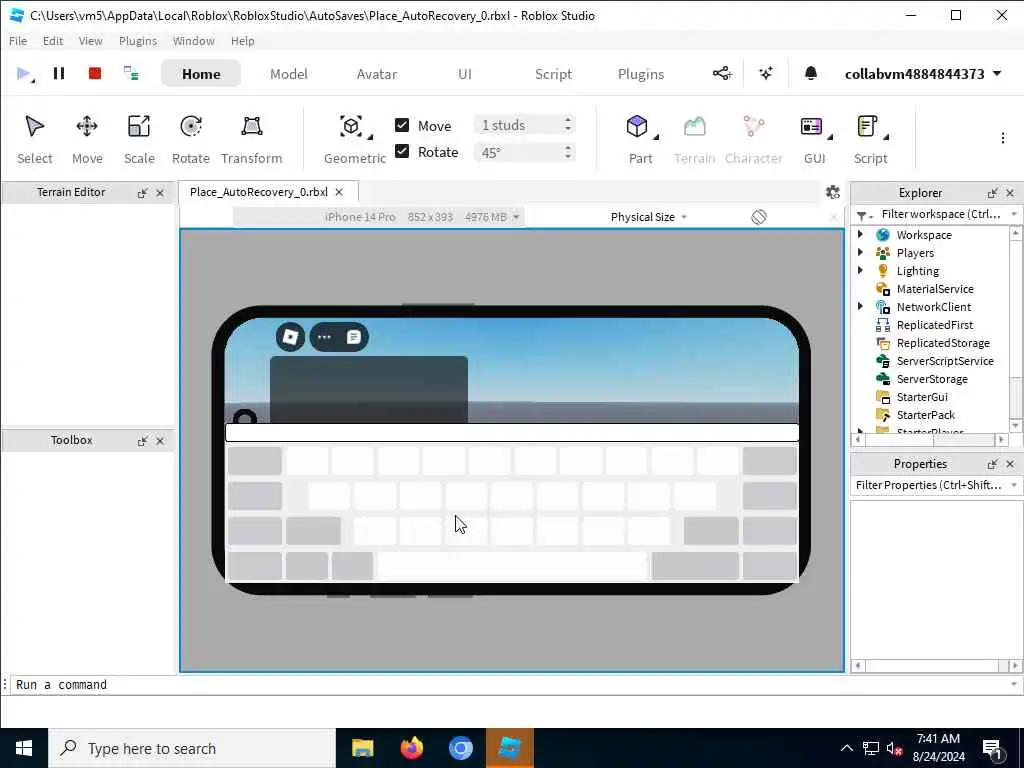This screenshot has height=768, width=1024.
Task: Close the Terrain Editor panel
Action: tap(160, 193)
